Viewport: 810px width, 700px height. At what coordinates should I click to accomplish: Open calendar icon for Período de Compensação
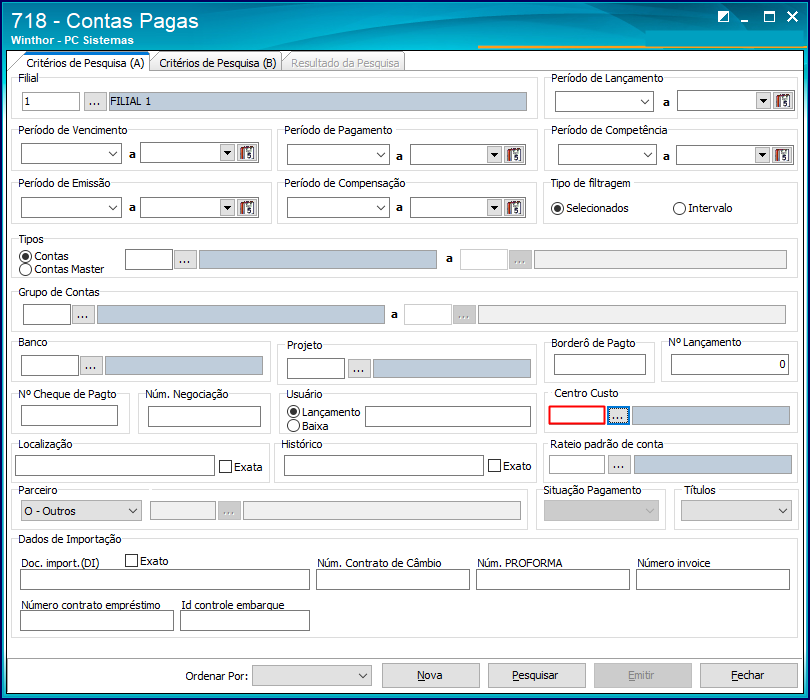click(514, 207)
